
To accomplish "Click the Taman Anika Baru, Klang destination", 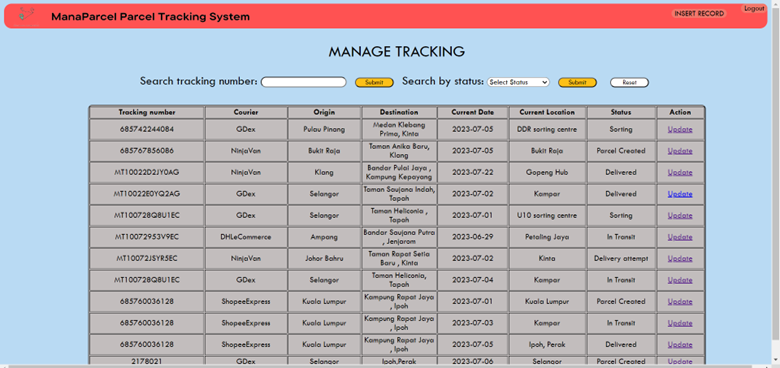I will point(399,151).
